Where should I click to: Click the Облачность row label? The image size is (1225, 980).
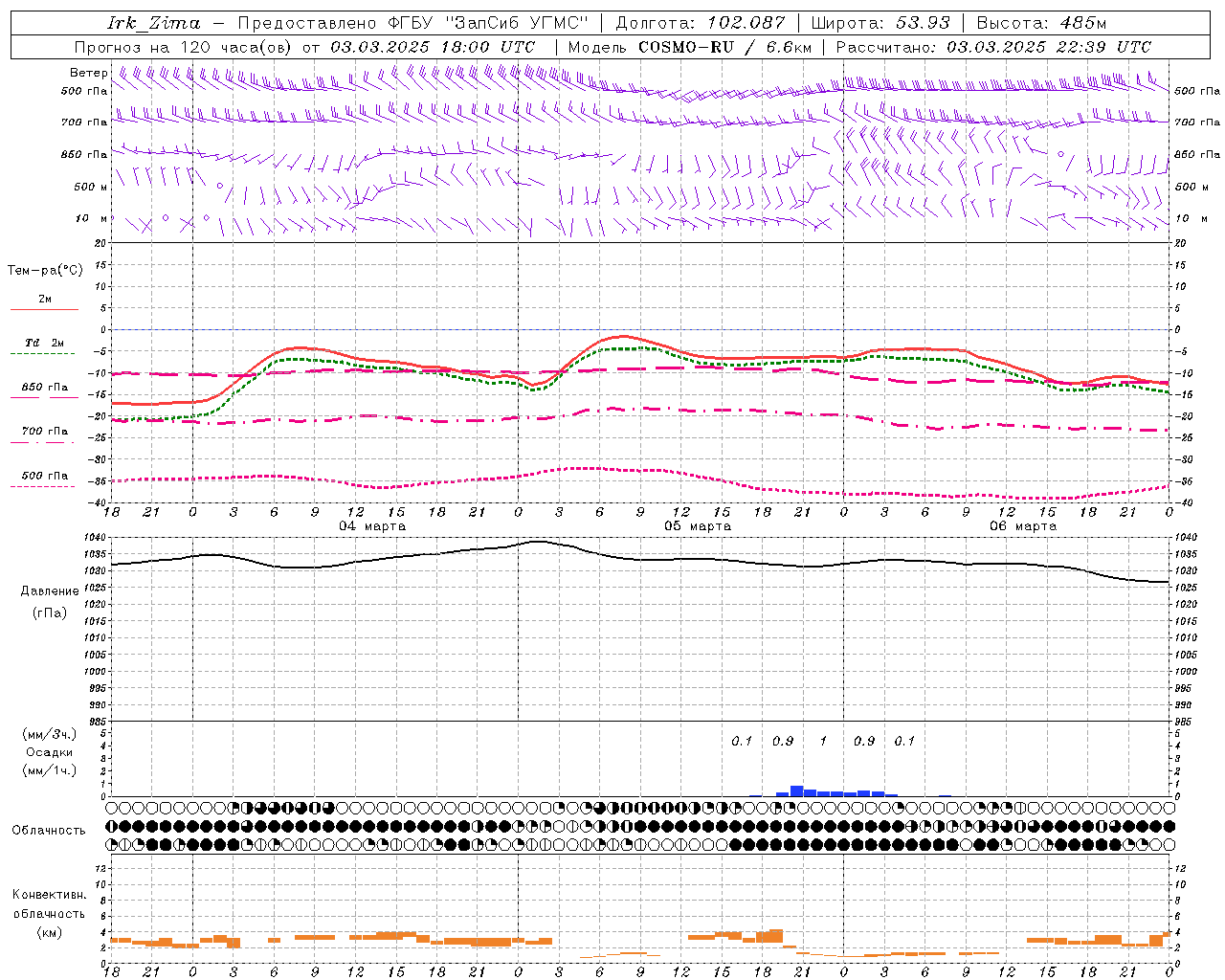49,831
